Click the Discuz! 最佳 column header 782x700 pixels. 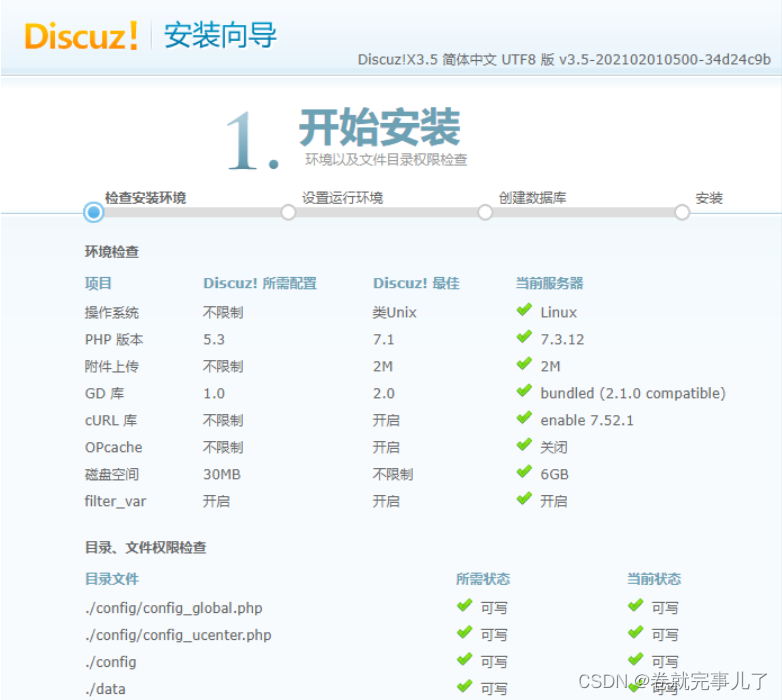416,283
